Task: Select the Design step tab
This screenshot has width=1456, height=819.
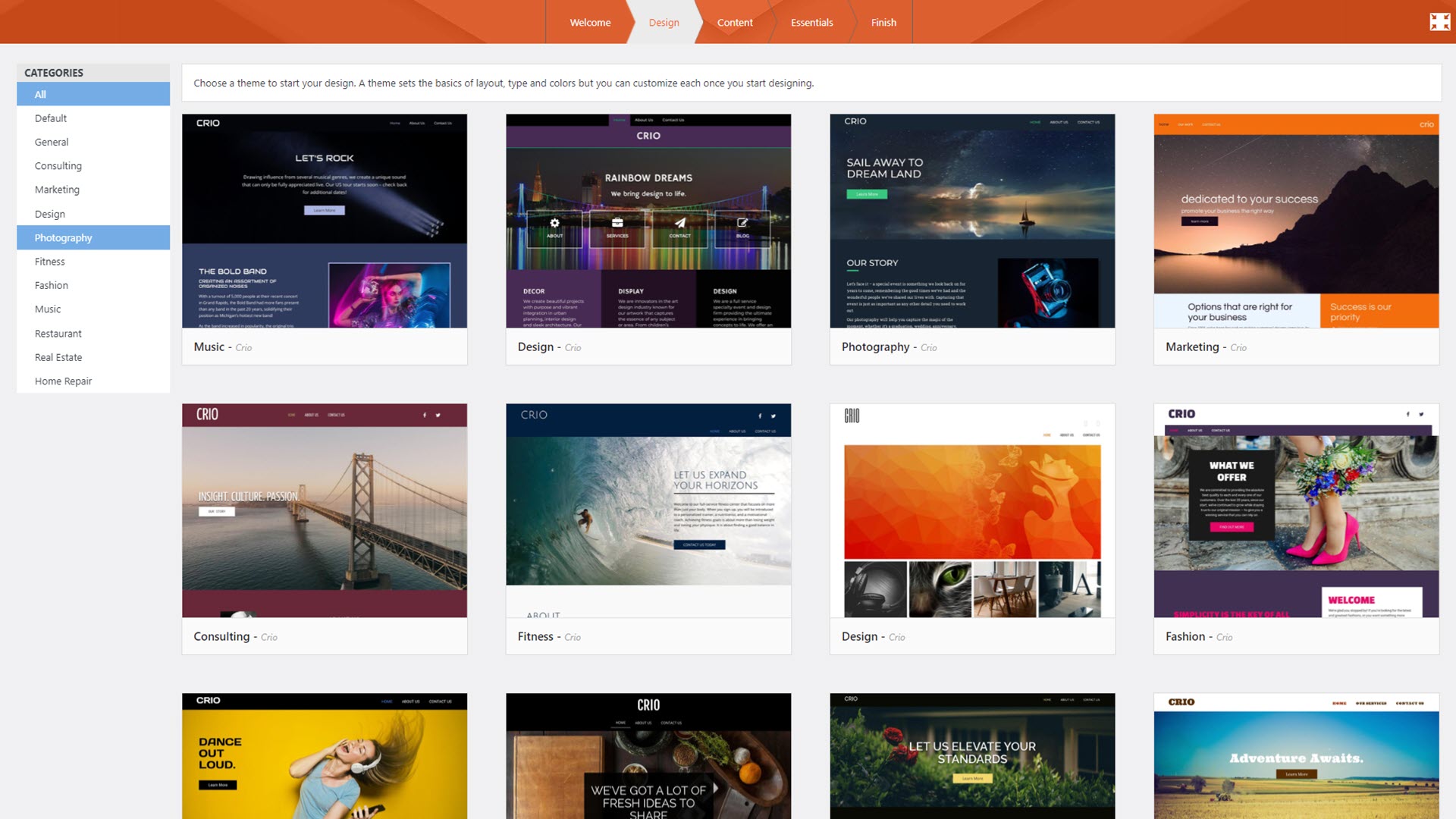Action: pyautogui.click(x=664, y=22)
